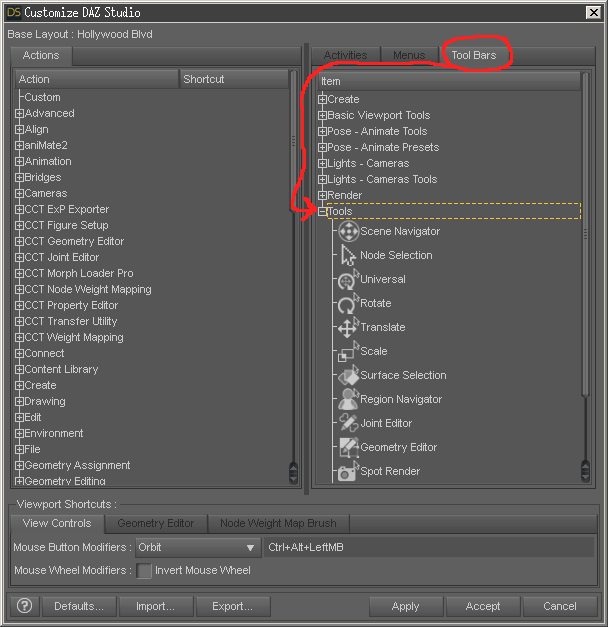Collapse the Tools toolbar group
608x627 pixels.
pyautogui.click(x=322, y=212)
